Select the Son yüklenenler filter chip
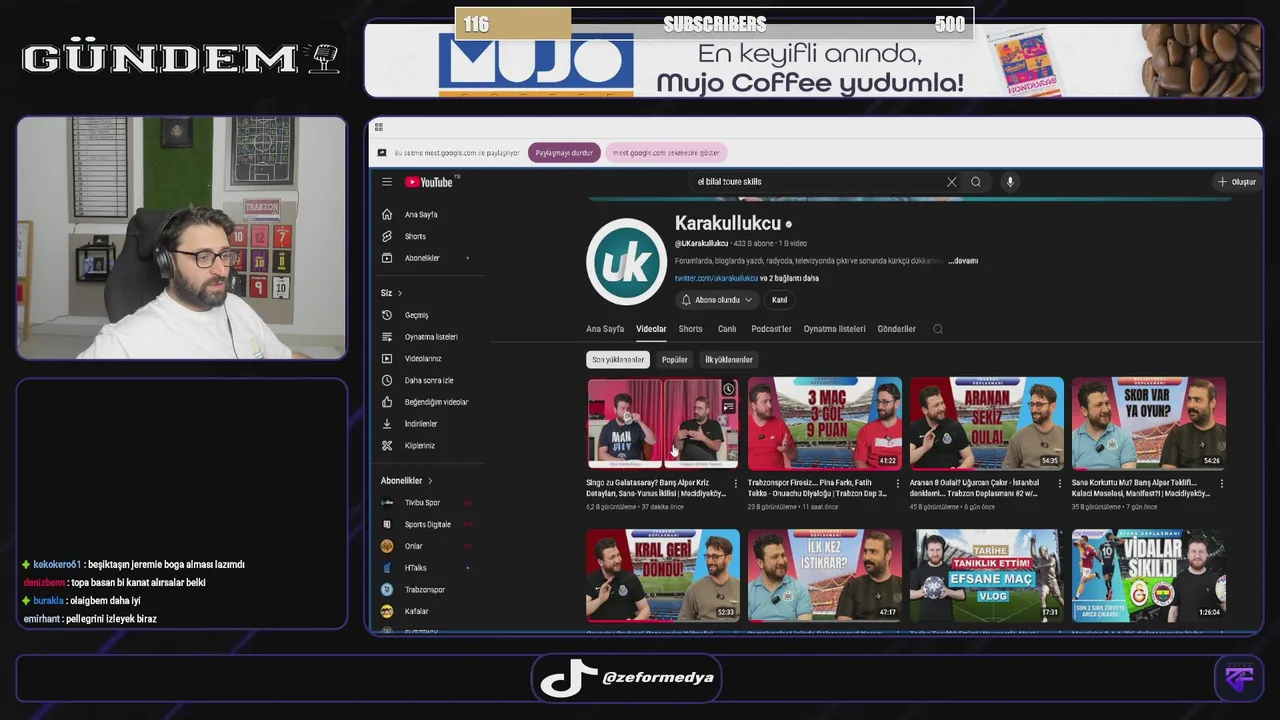 tap(618, 359)
